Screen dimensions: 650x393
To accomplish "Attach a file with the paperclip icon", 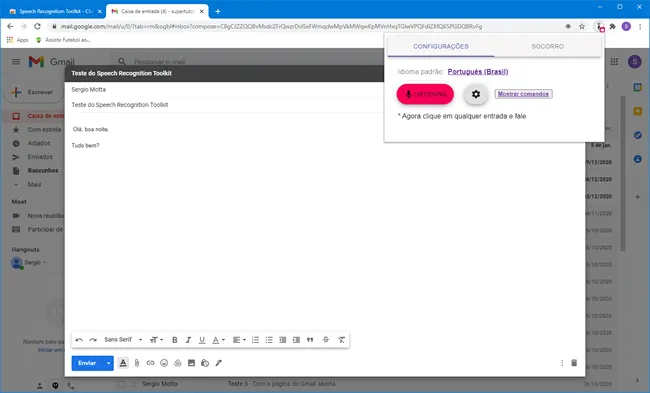I will (x=137, y=363).
